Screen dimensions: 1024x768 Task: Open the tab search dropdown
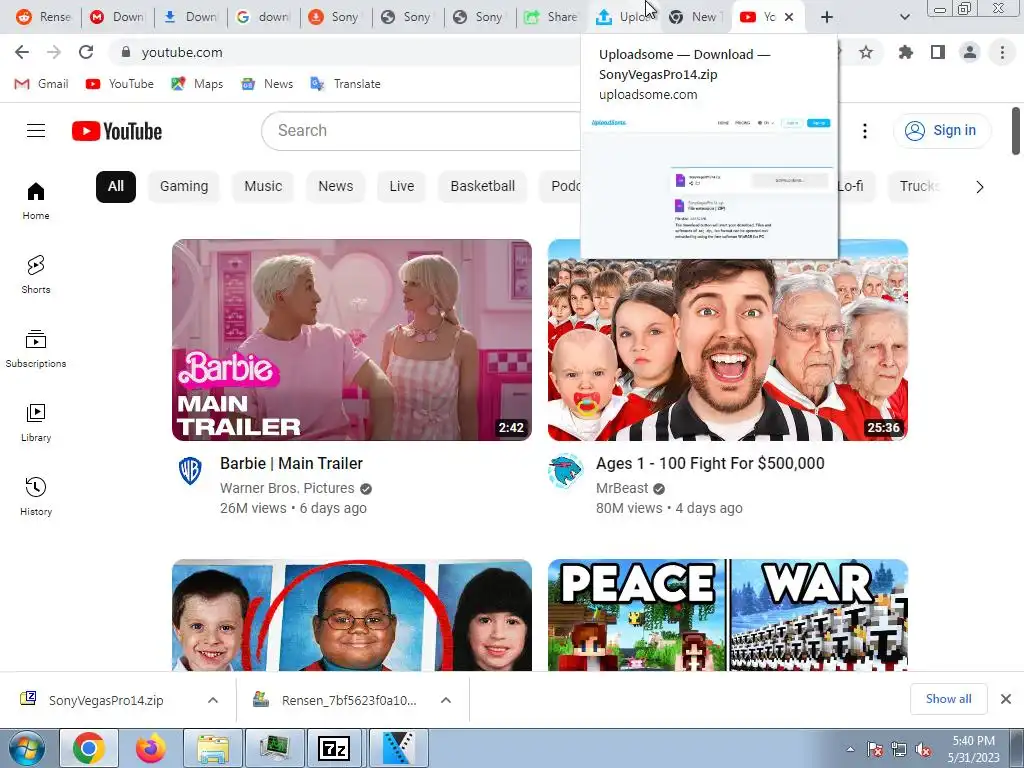click(x=904, y=17)
